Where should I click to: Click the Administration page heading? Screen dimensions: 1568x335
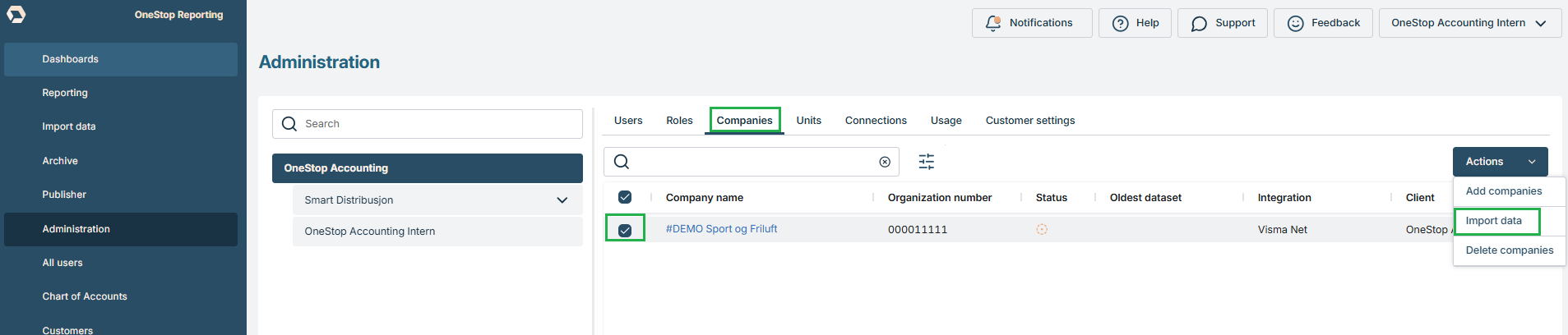click(x=319, y=62)
